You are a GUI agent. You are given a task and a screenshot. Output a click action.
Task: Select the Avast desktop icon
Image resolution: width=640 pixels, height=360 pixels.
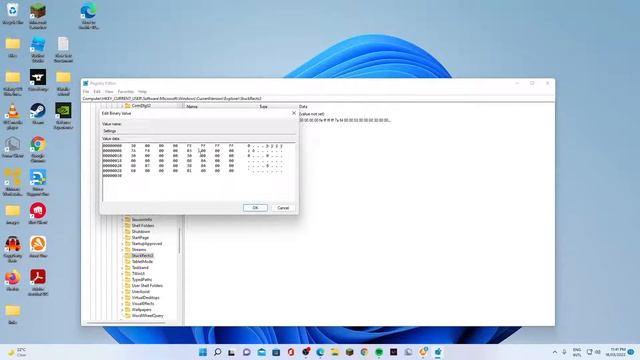pos(38,247)
